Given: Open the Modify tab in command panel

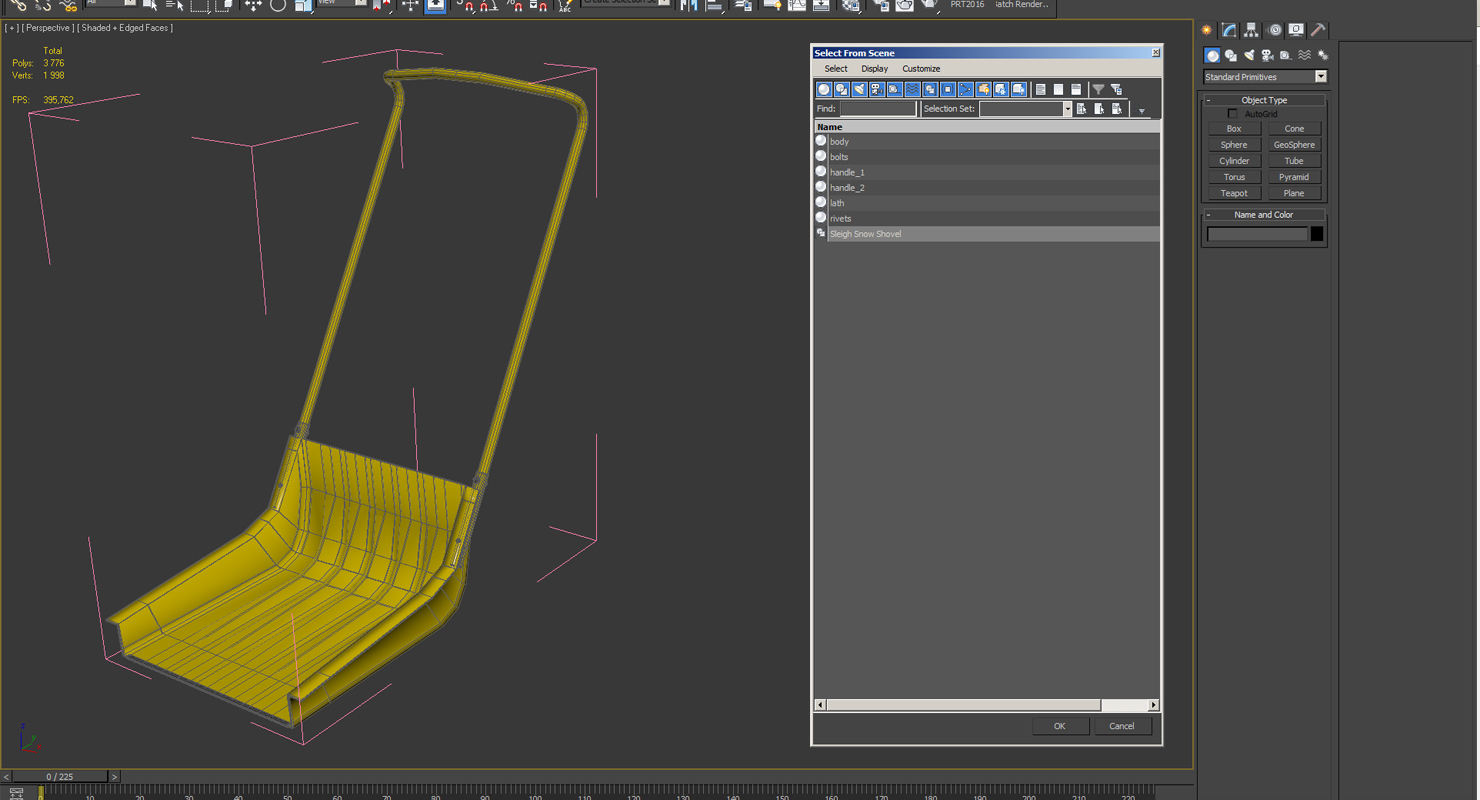Looking at the screenshot, I should tap(1229, 30).
